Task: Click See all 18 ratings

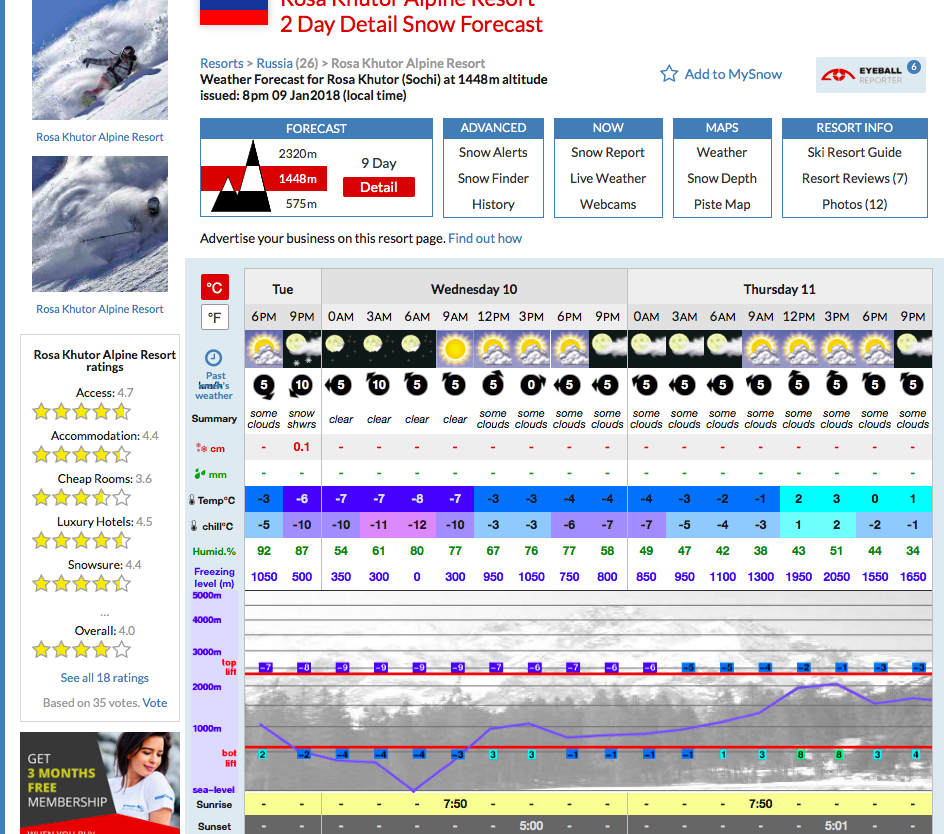Action: [105, 677]
